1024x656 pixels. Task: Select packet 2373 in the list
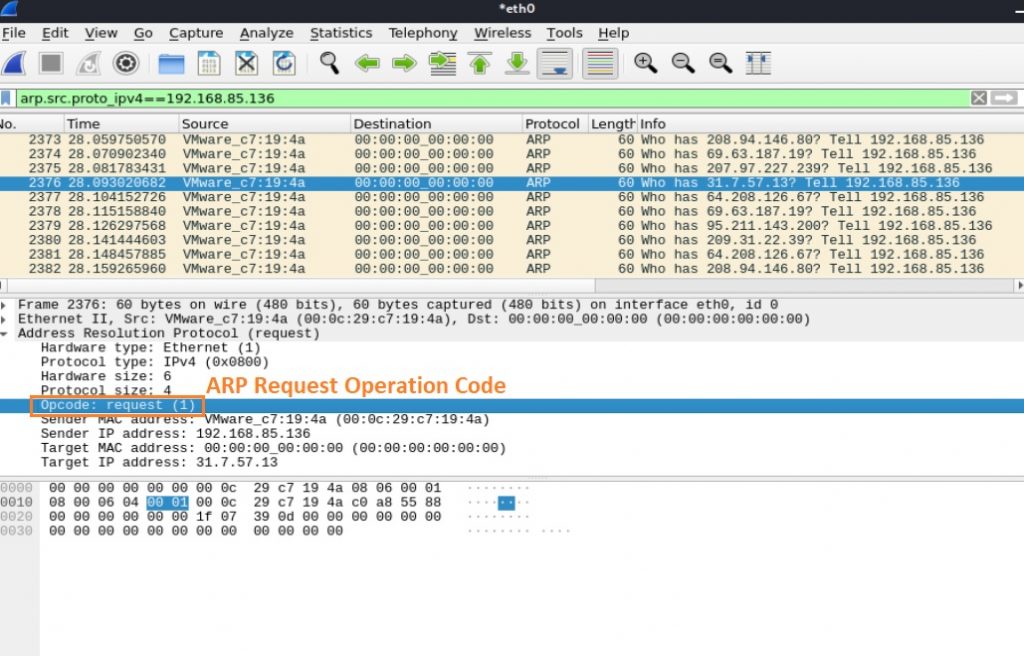[512, 139]
